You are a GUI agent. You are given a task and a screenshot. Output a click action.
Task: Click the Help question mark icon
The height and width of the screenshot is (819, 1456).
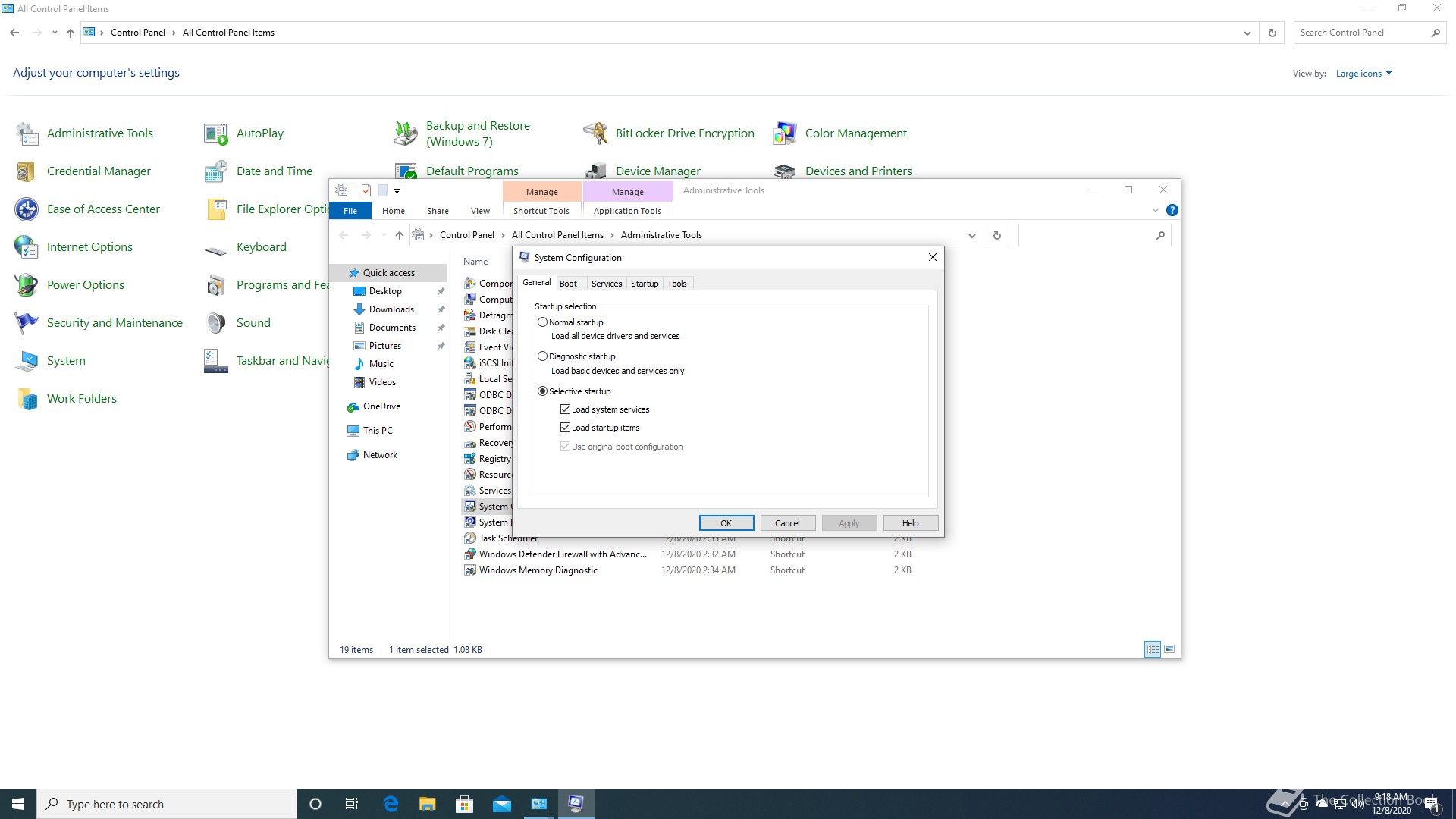click(1172, 210)
